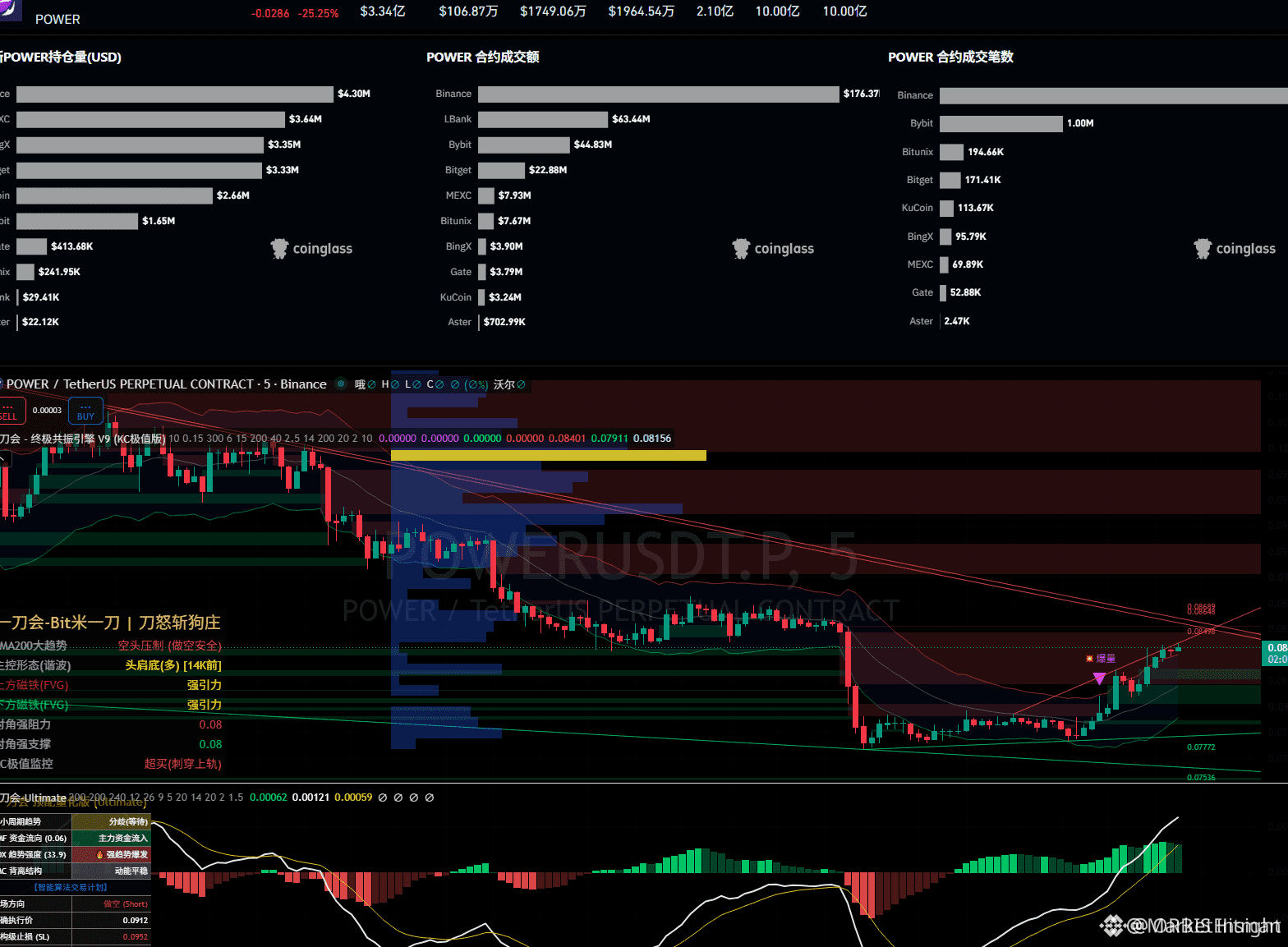Click the 194.66K Bitunix trade count value
This screenshot has width=1288, height=947.
[986, 152]
